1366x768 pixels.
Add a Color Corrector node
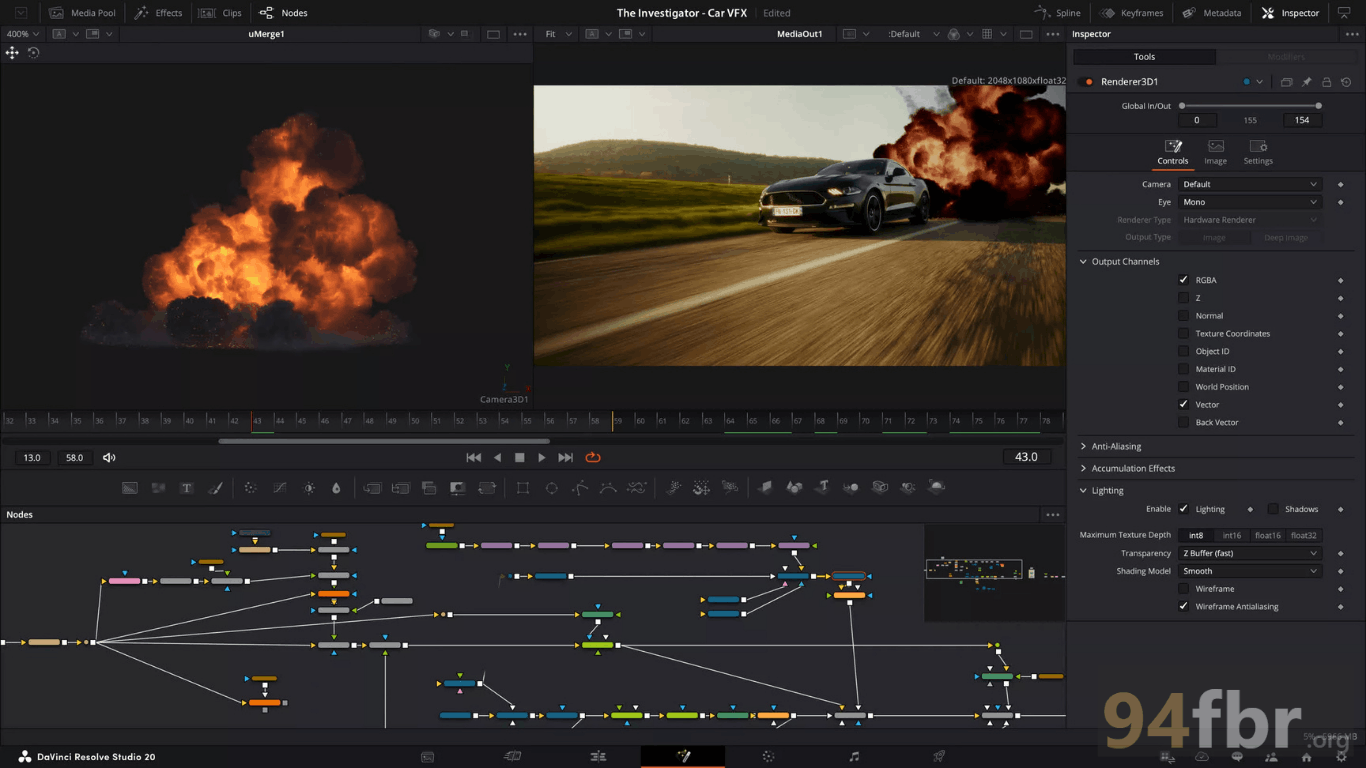tap(251, 488)
